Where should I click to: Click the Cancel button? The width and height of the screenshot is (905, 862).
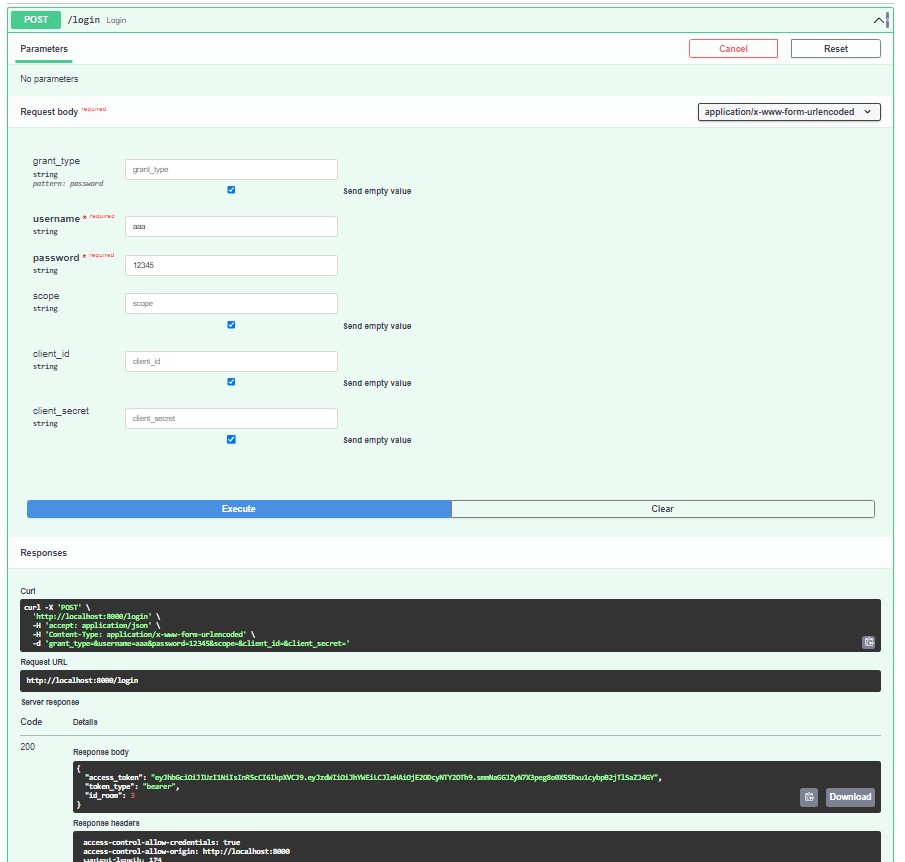(x=733, y=49)
